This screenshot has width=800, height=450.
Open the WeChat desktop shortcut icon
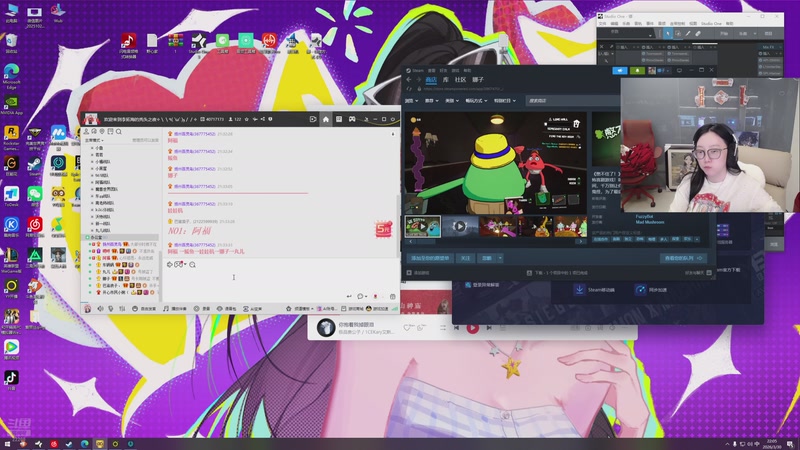[35, 196]
